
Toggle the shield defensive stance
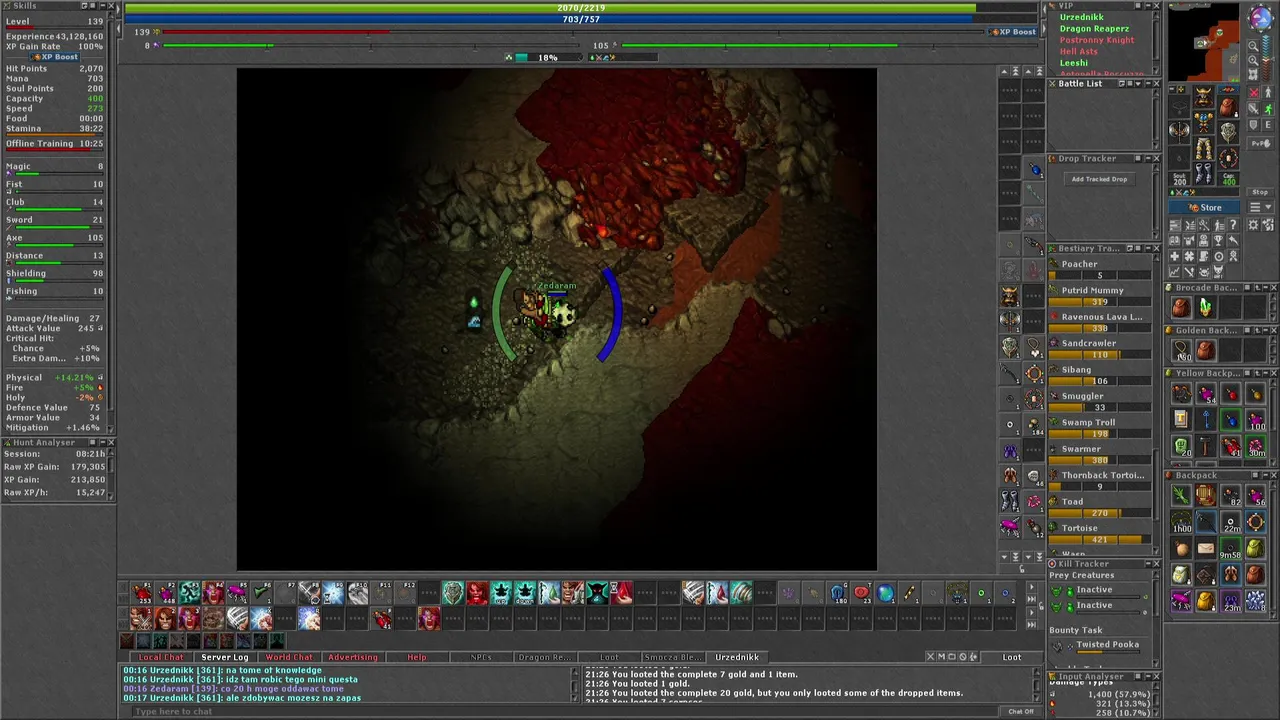[1254, 125]
